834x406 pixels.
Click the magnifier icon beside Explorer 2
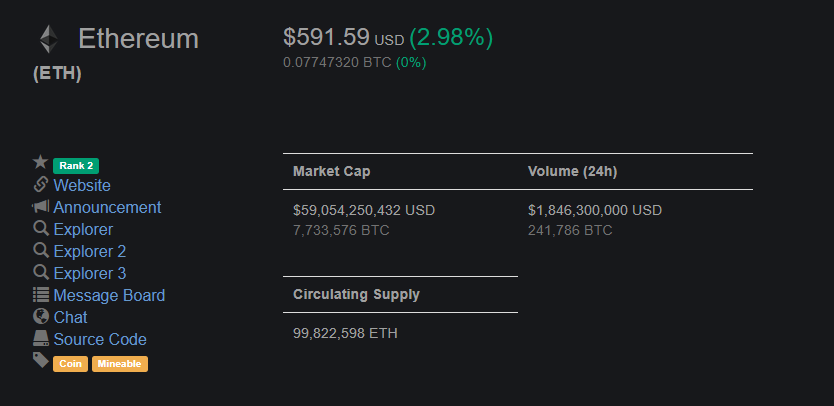point(41,250)
